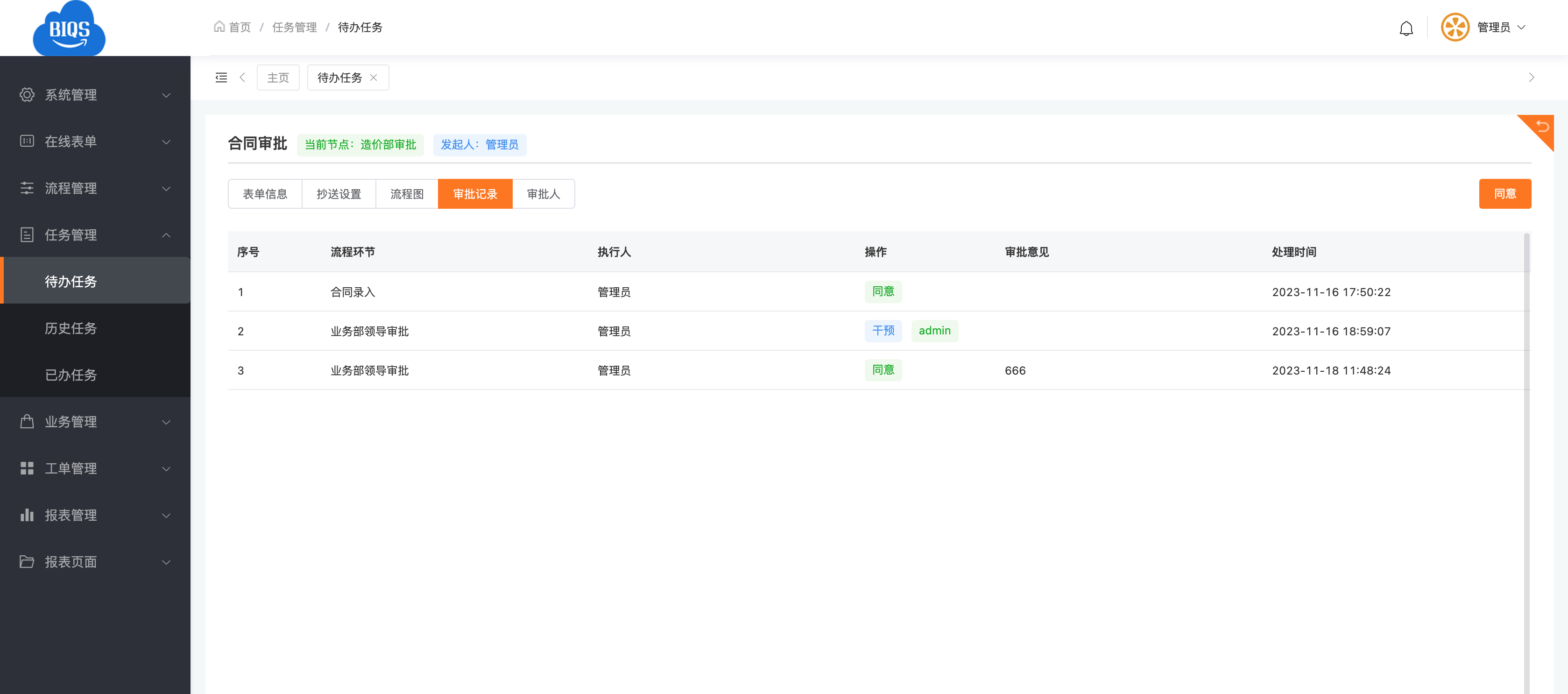Click the timestamp 2023-11-16 18:59:07

1331,331
